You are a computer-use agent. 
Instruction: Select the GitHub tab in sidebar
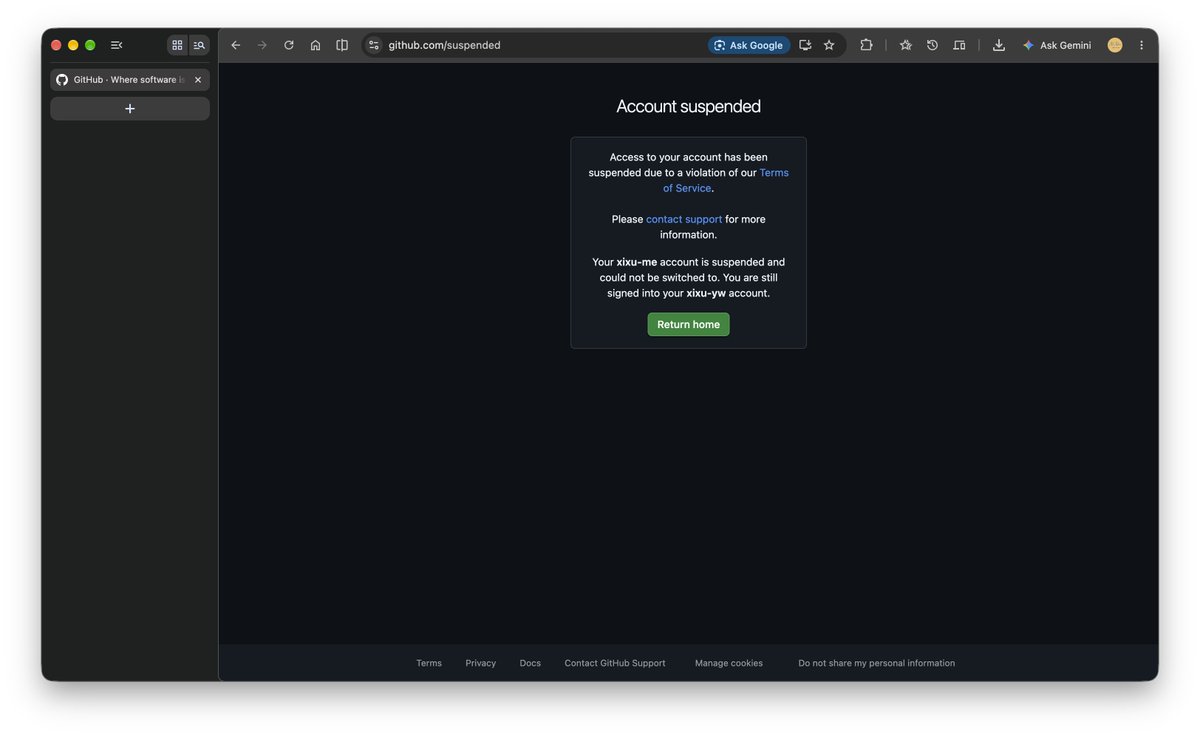(130, 80)
